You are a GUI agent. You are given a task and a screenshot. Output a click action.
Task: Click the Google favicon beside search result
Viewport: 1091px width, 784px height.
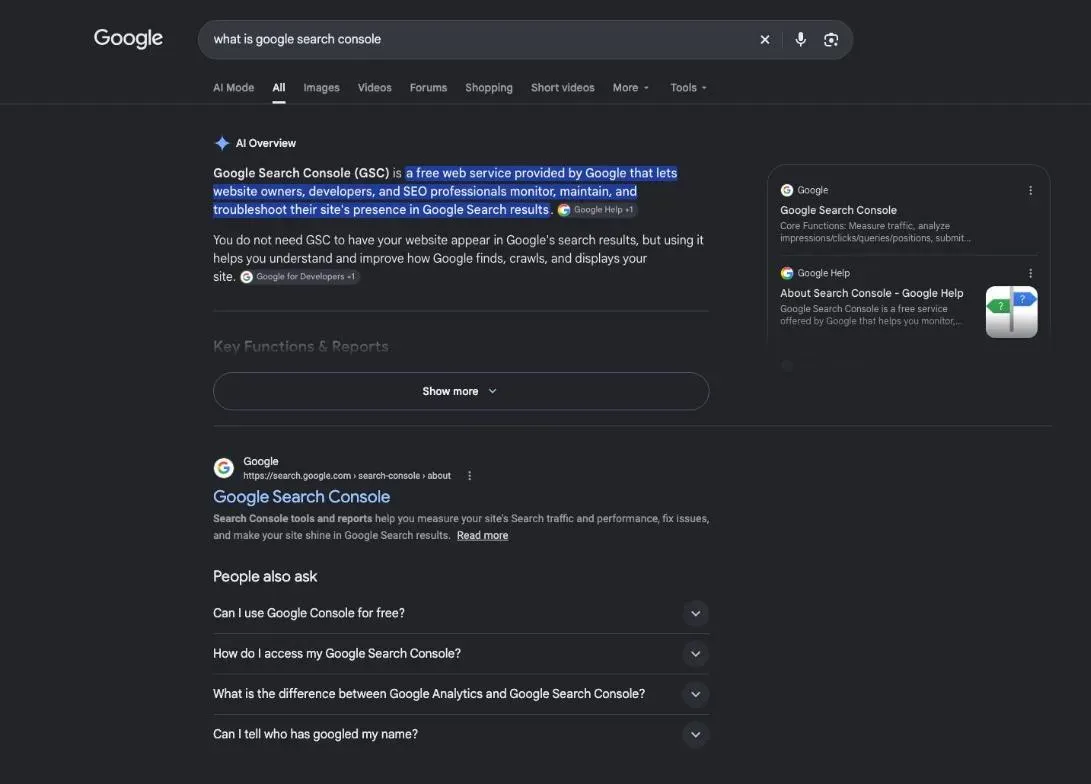click(x=223, y=468)
